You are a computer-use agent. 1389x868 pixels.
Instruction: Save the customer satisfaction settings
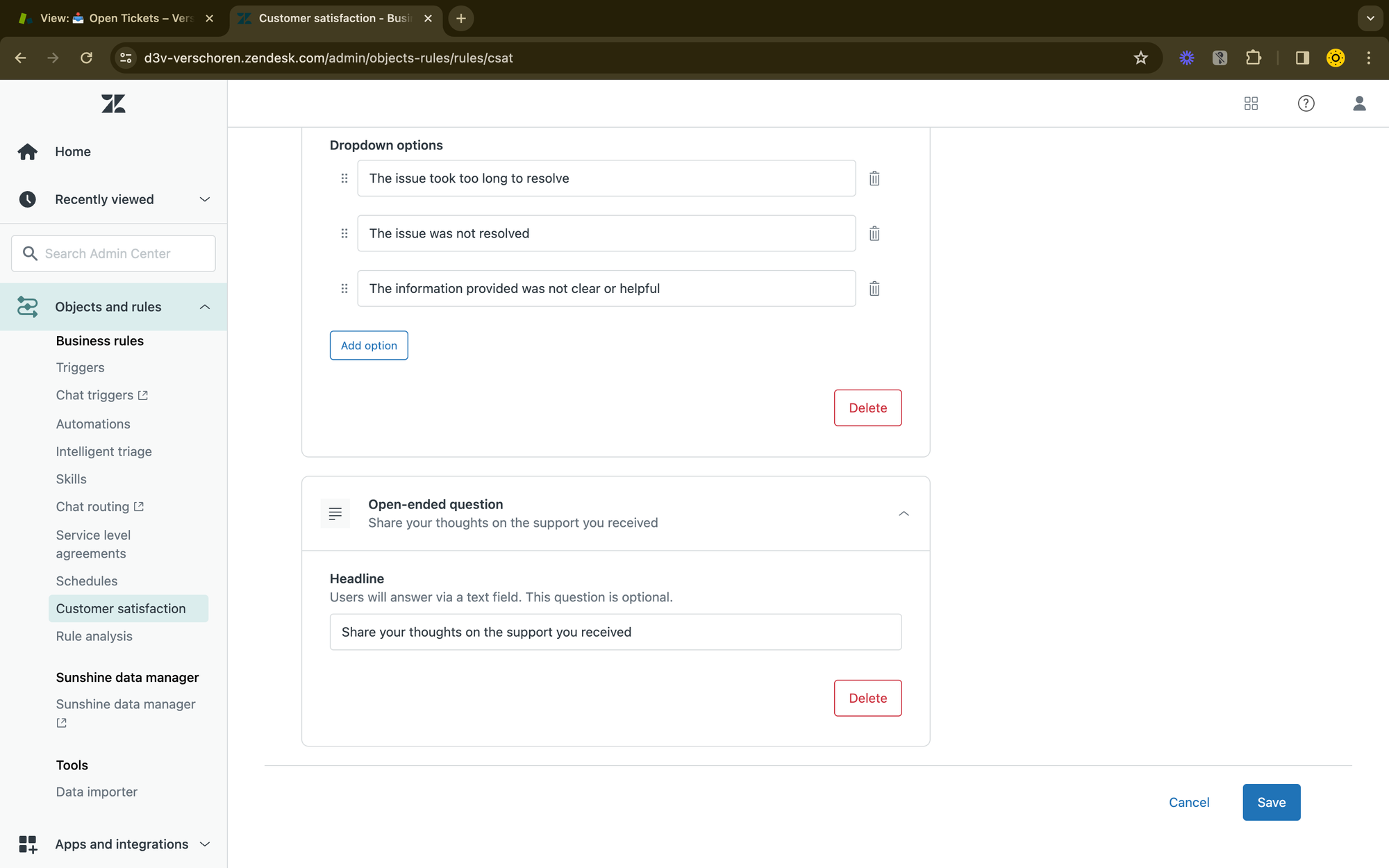pyautogui.click(x=1271, y=802)
